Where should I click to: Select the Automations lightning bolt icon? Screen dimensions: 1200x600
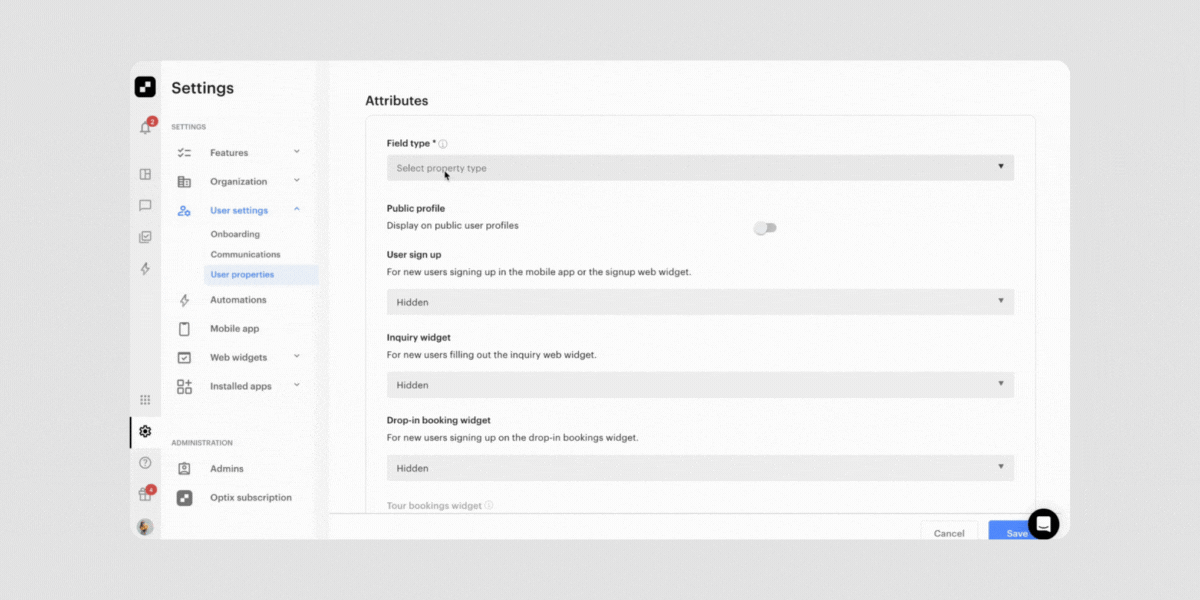coord(184,299)
